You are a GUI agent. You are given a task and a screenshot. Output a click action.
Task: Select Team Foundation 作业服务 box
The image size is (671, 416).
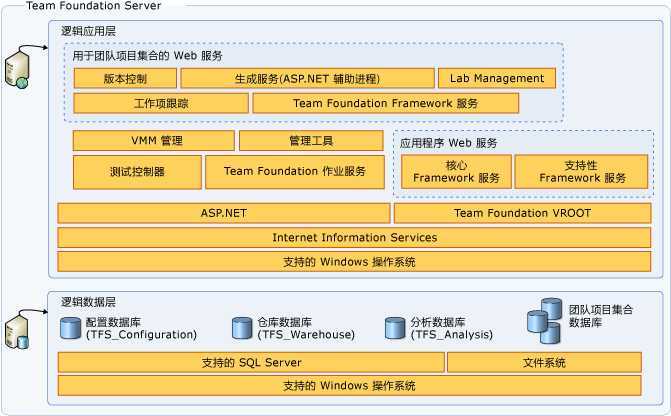coord(295,172)
